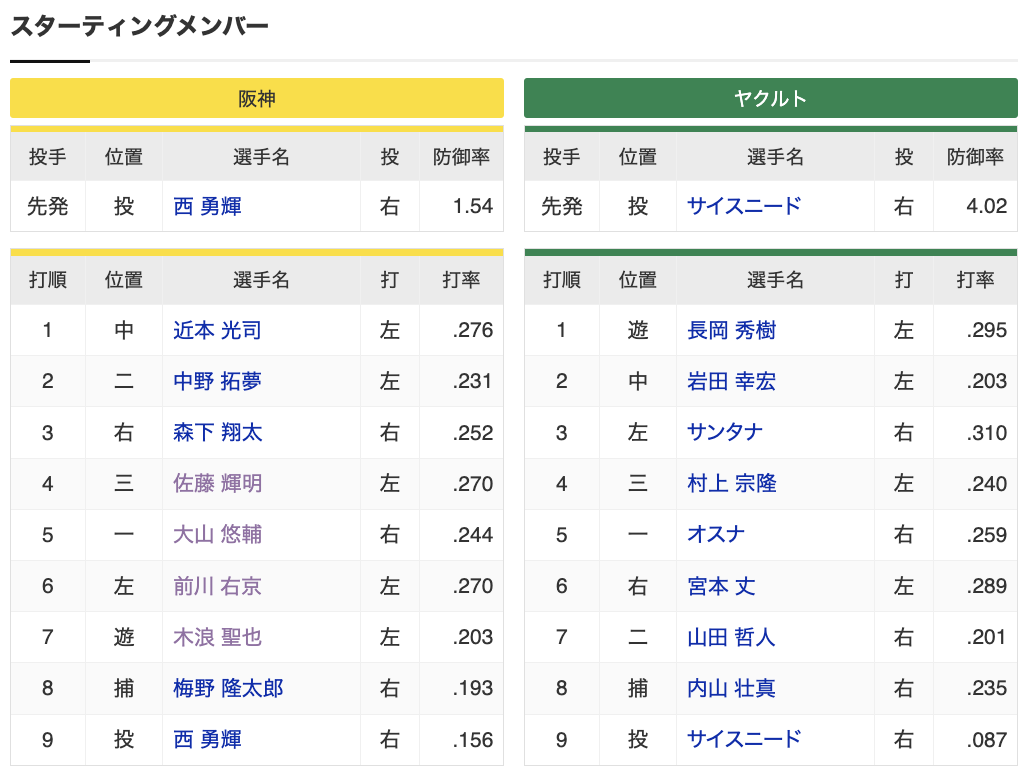Click .203 average in 木浪 聖也's row
Viewport: 1030px width, 768px height.
(x=472, y=637)
